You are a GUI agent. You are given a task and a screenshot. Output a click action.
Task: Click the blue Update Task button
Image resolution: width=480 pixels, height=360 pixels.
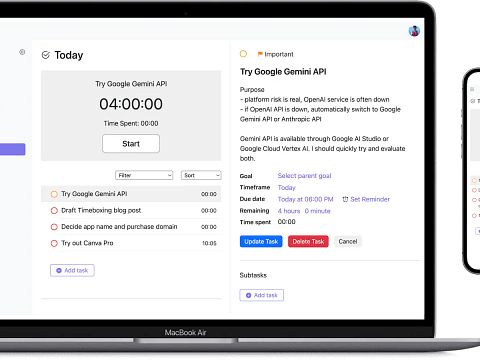(x=261, y=242)
